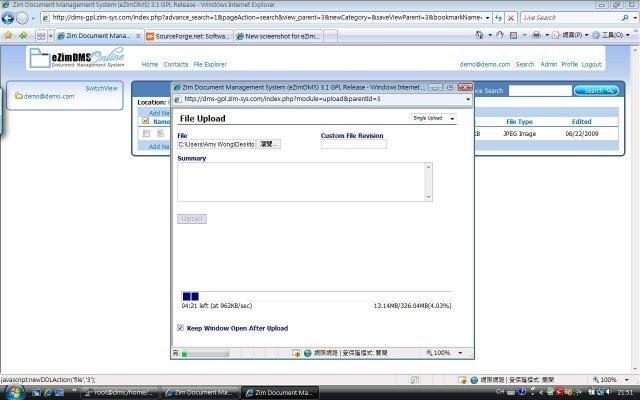Click the demo@demo.com account link in header
Screen dimensions: 640x400
[485, 64]
